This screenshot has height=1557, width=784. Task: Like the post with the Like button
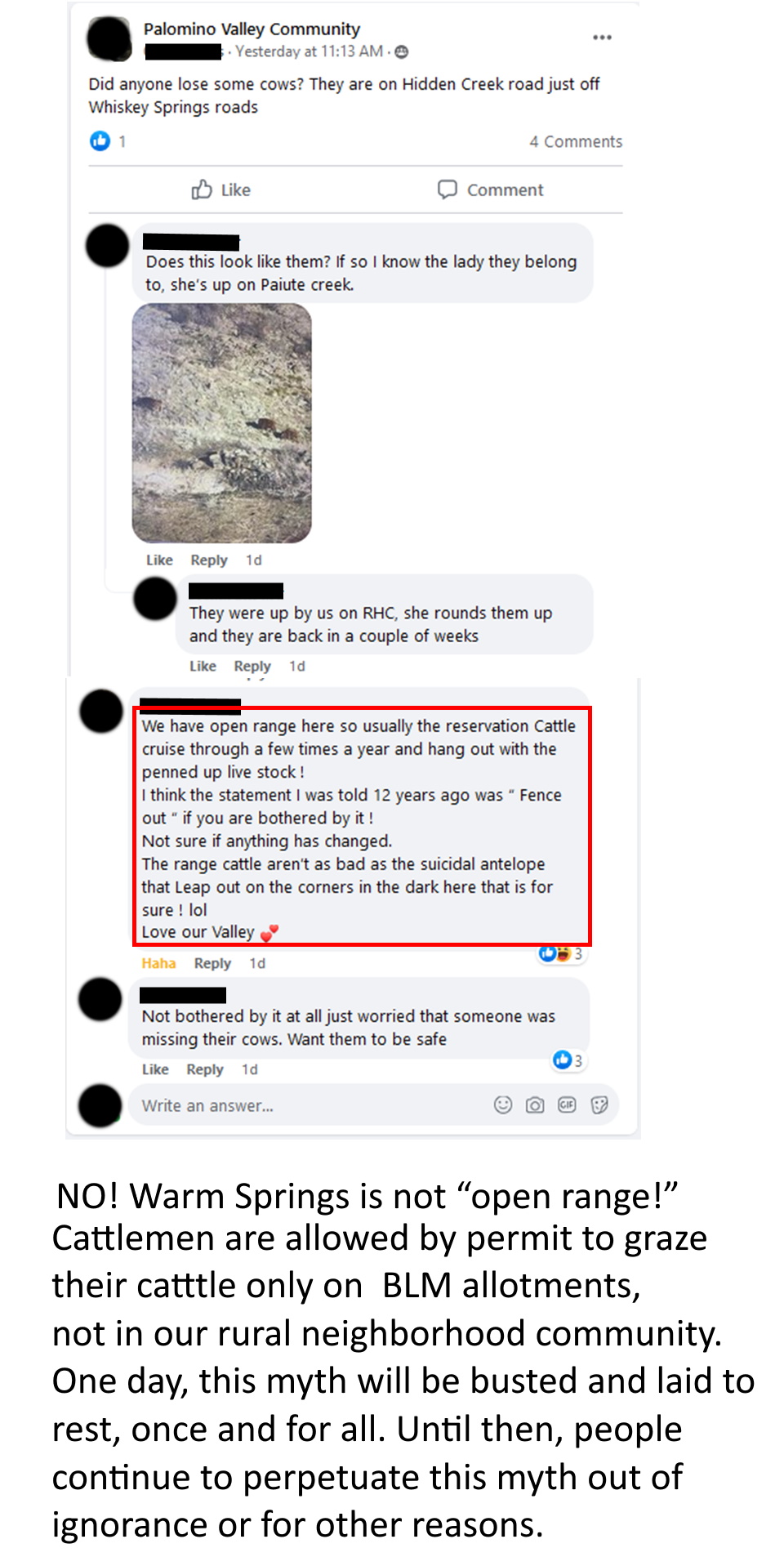click(x=220, y=190)
